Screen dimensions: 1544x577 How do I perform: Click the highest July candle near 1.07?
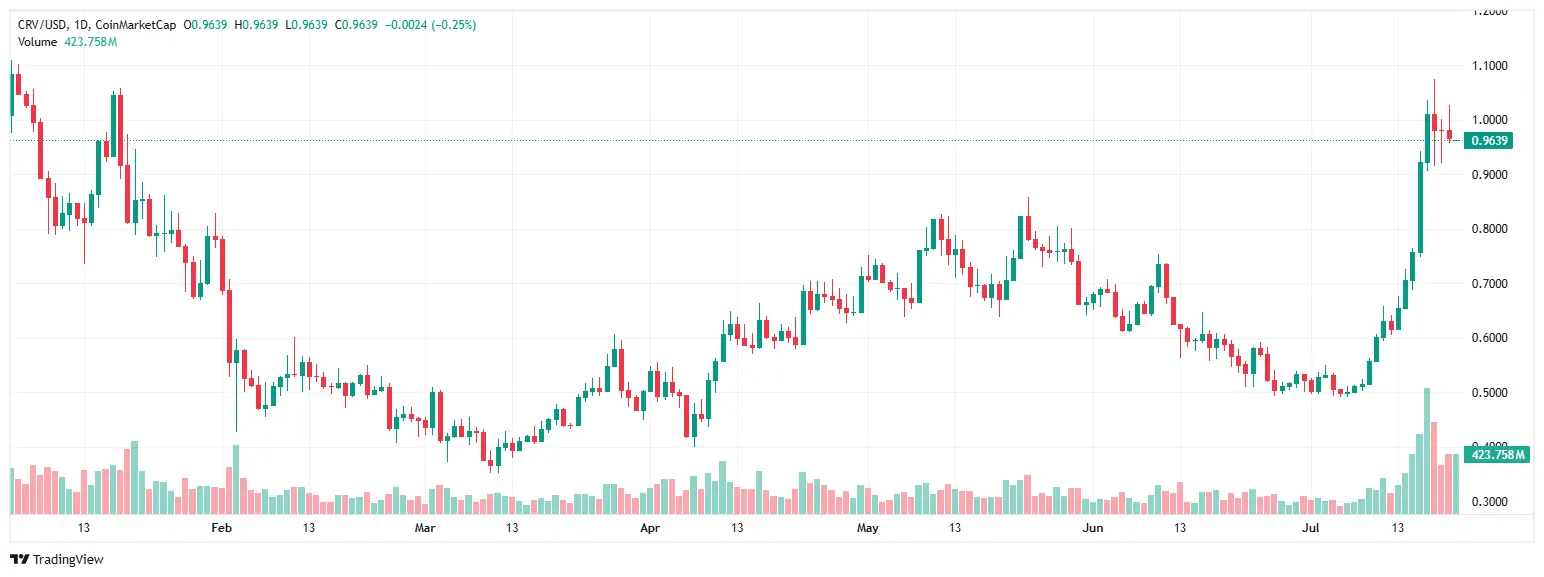(1434, 122)
